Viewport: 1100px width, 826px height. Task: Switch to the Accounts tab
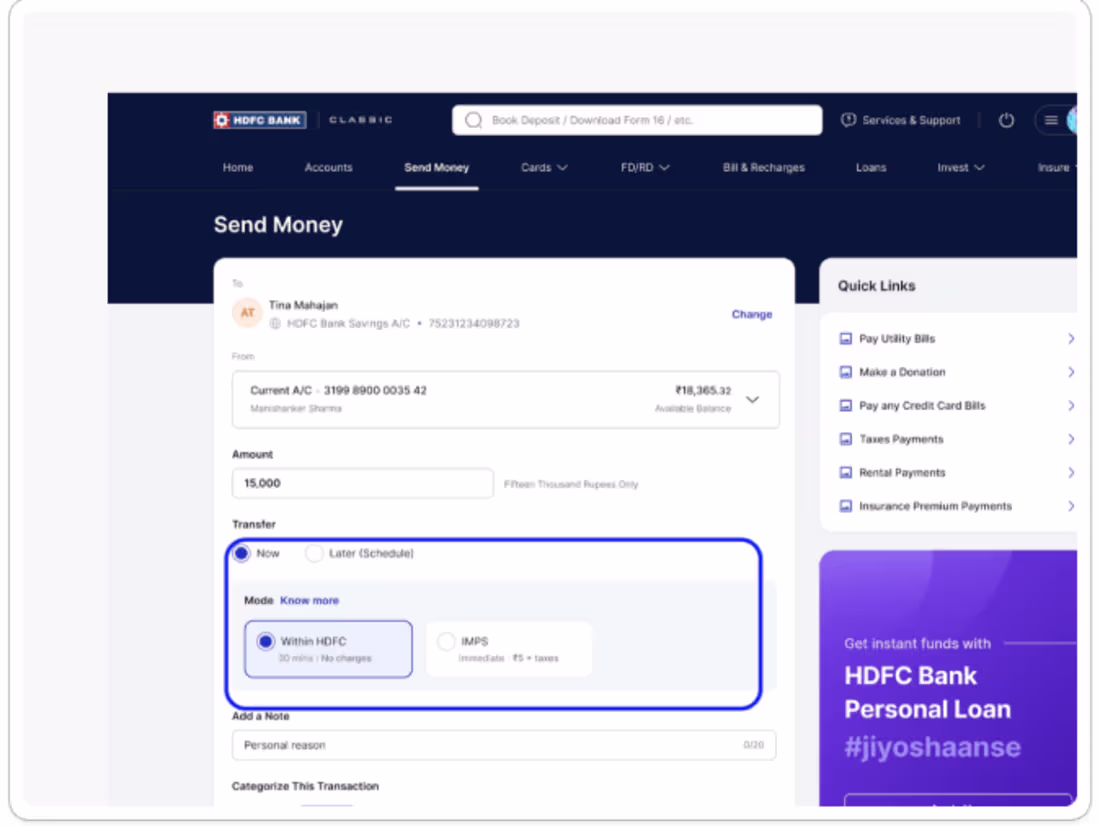point(329,168)
